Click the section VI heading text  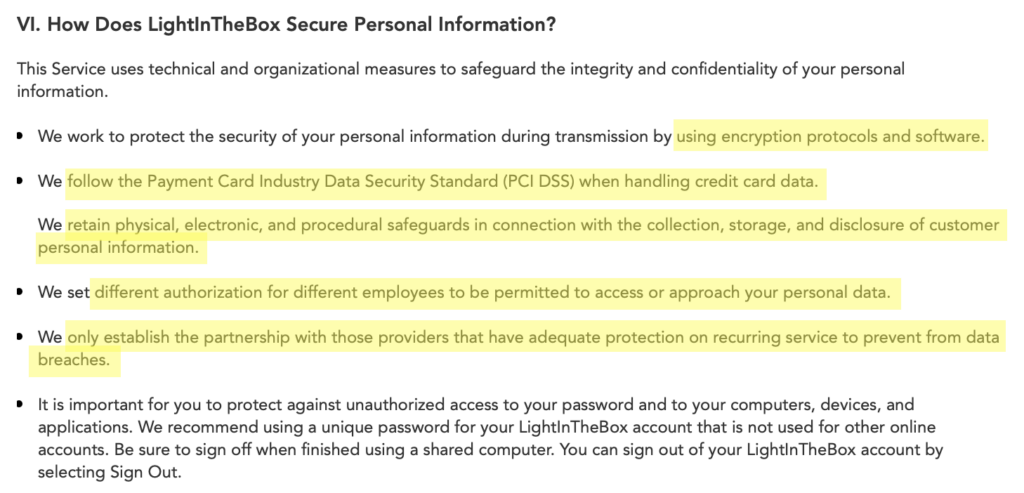pyautogui.click(x=286, y=25)
